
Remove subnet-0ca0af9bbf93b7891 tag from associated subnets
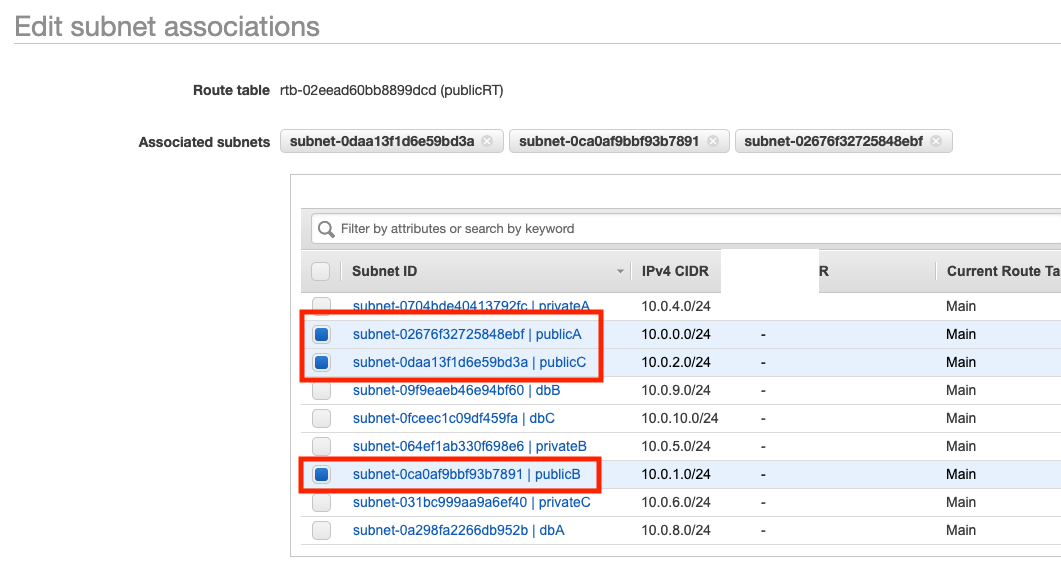[x=713, y=142]
